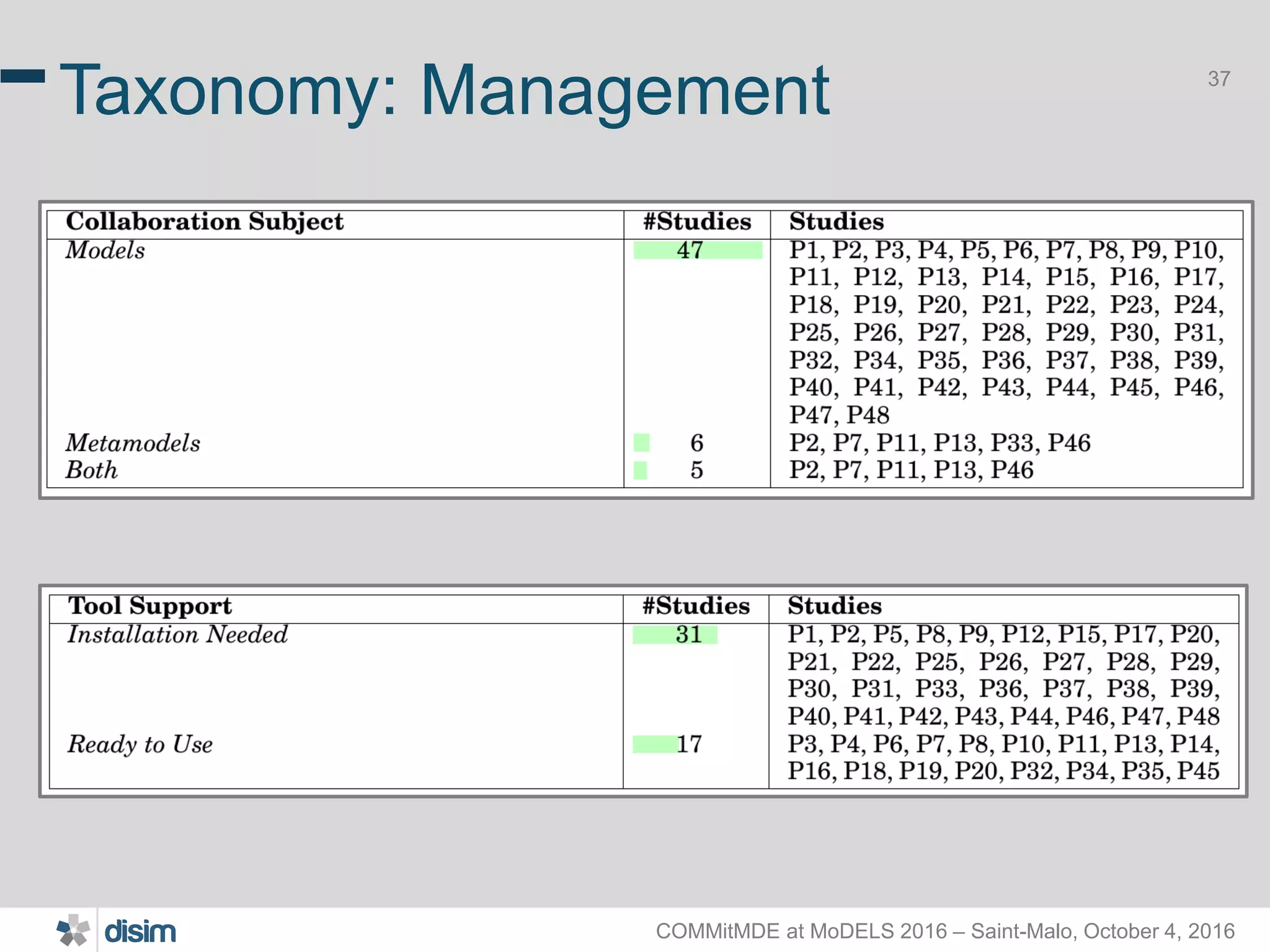Click the green bar beside 47

[697, 250]
